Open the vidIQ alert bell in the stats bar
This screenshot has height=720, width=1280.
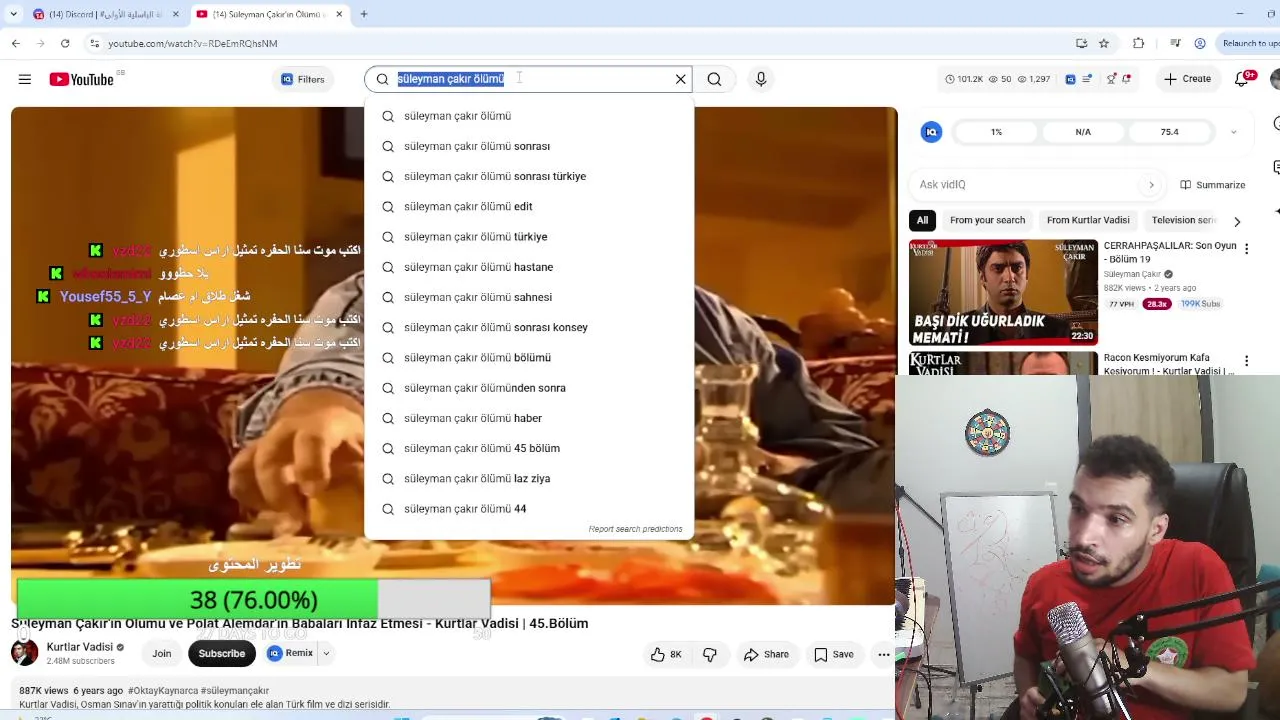[1127, 79]
